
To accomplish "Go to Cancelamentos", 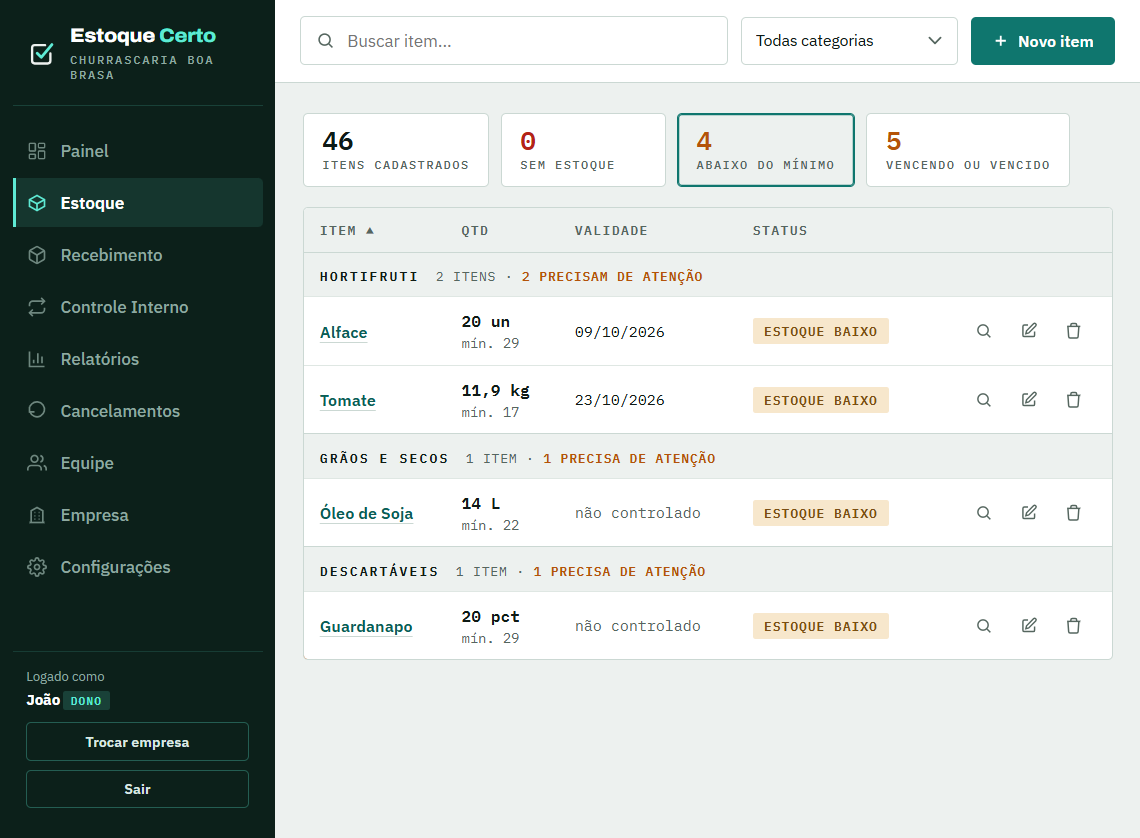I will coord(138,411).
